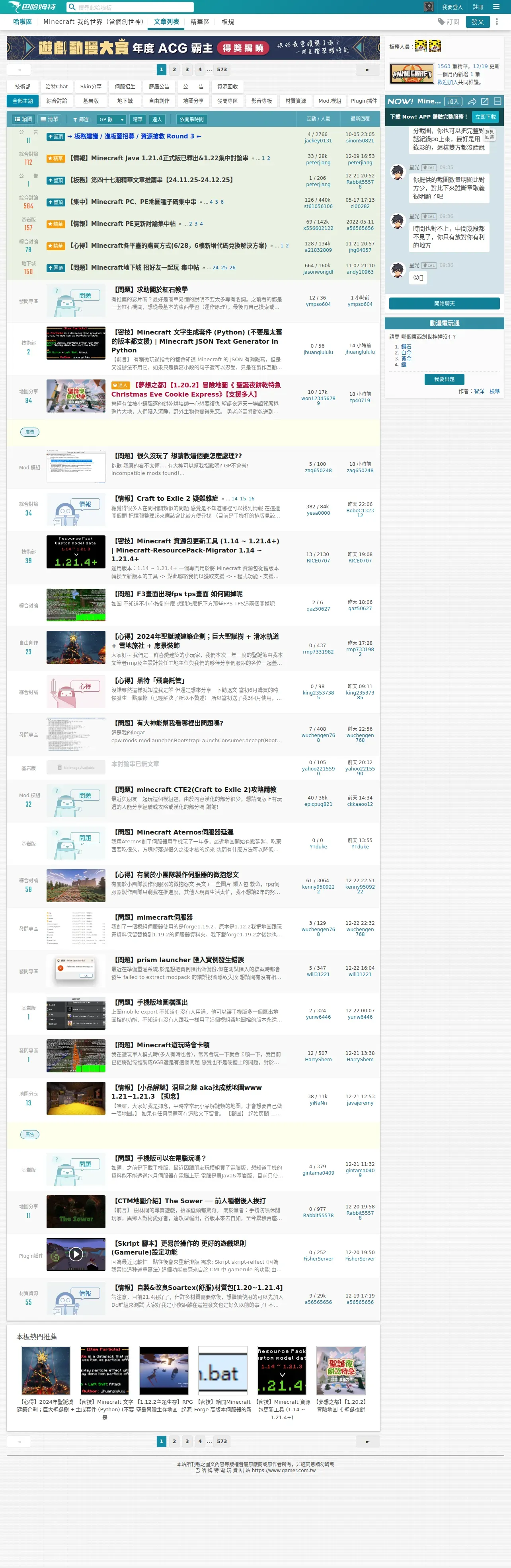Select the Skin分享 category tab
The width and height of the screenshot is (511, 1568).
click(91, 86)
